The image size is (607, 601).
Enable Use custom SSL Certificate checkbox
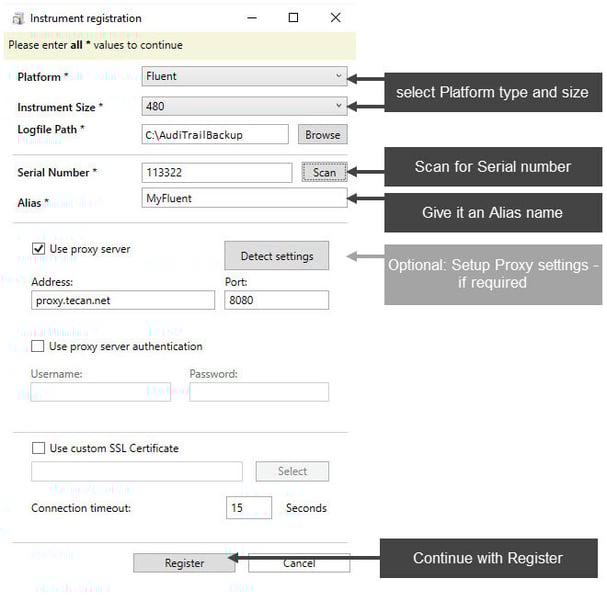[x=38, y=448]
